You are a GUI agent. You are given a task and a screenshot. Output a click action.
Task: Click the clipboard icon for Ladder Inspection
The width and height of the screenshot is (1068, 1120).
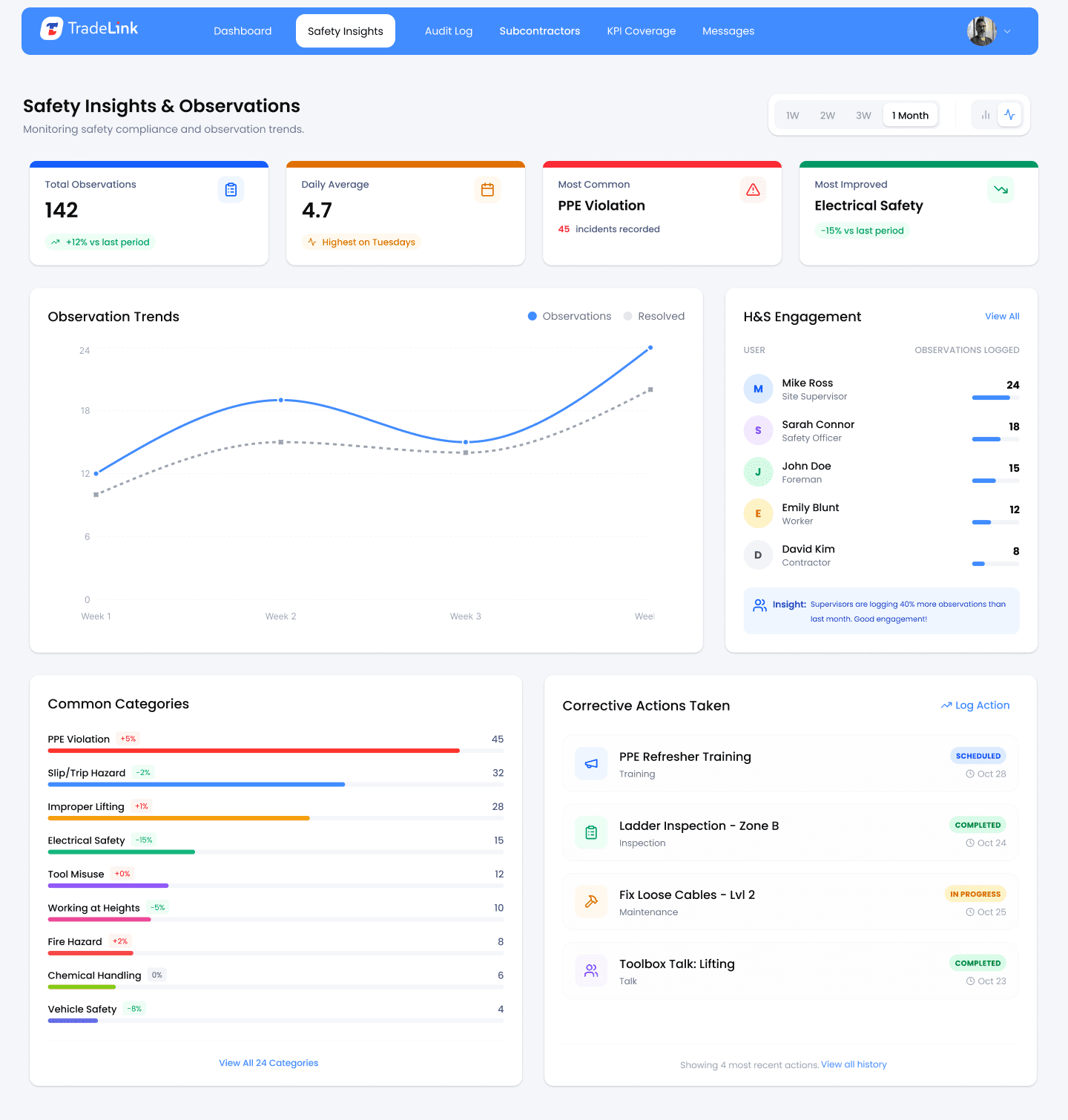pos(591,833)
